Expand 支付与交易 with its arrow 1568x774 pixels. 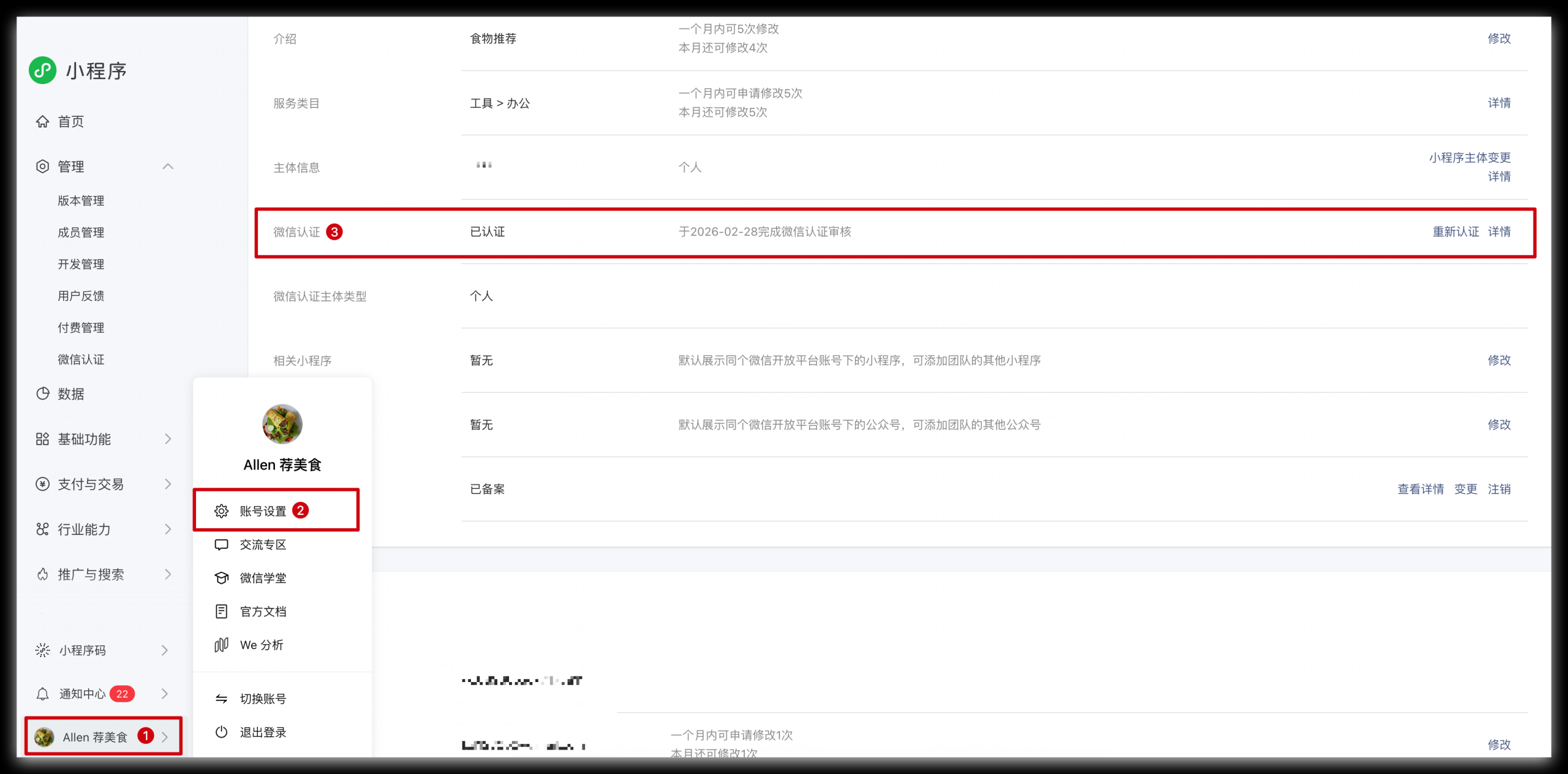coord(168,484)
